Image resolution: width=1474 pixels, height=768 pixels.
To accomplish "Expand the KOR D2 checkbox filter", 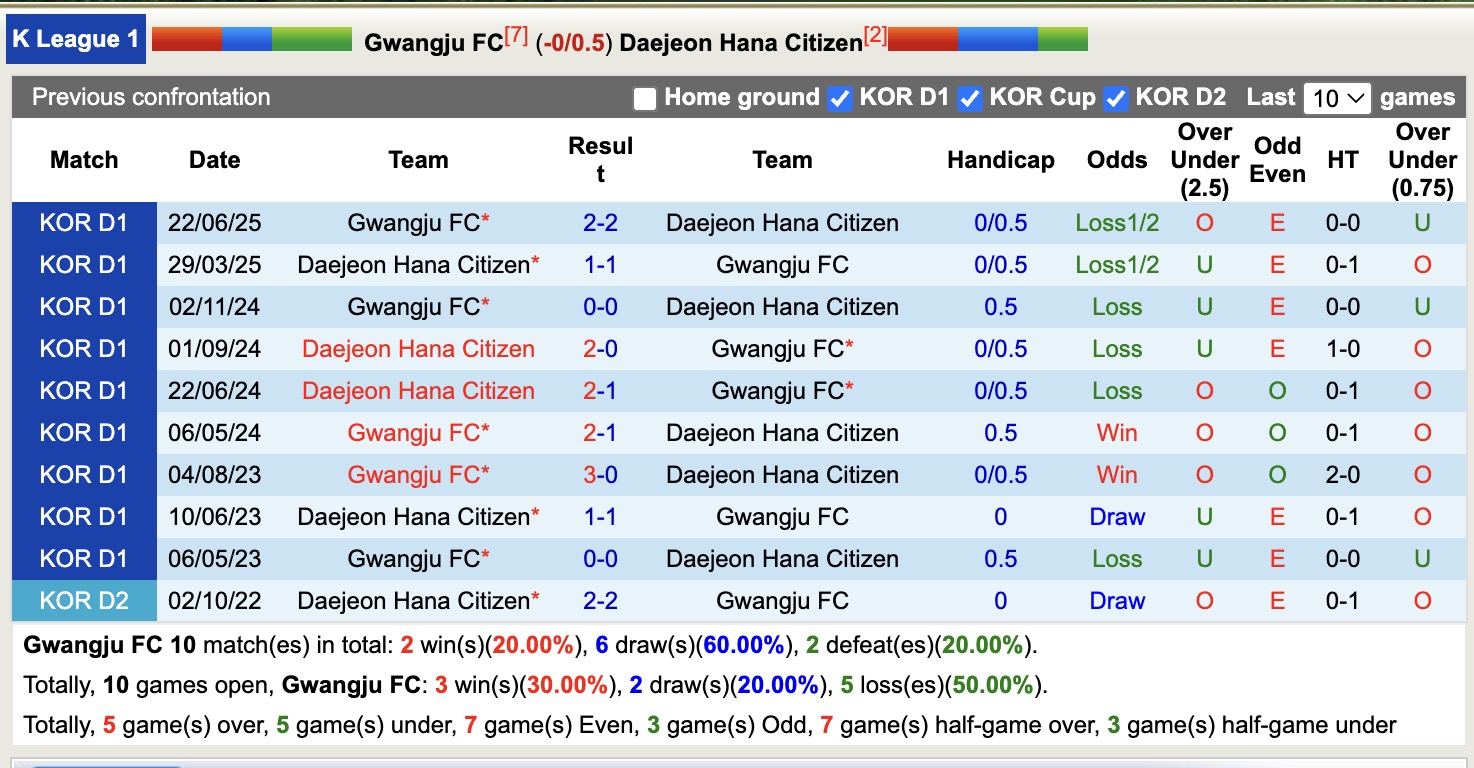I will (1114, 98).
